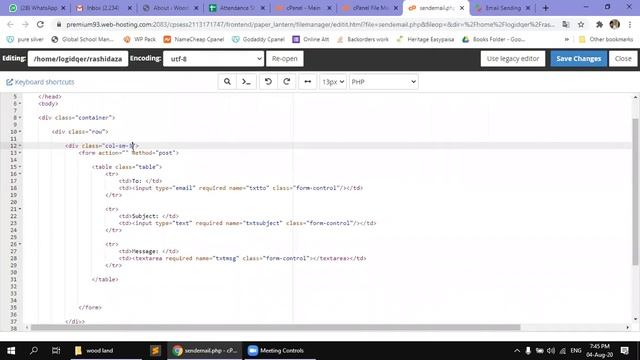The width and height of the screenshot is (640, 360).
Task: Click the taskbar volume icon
Action: (551, 351)
